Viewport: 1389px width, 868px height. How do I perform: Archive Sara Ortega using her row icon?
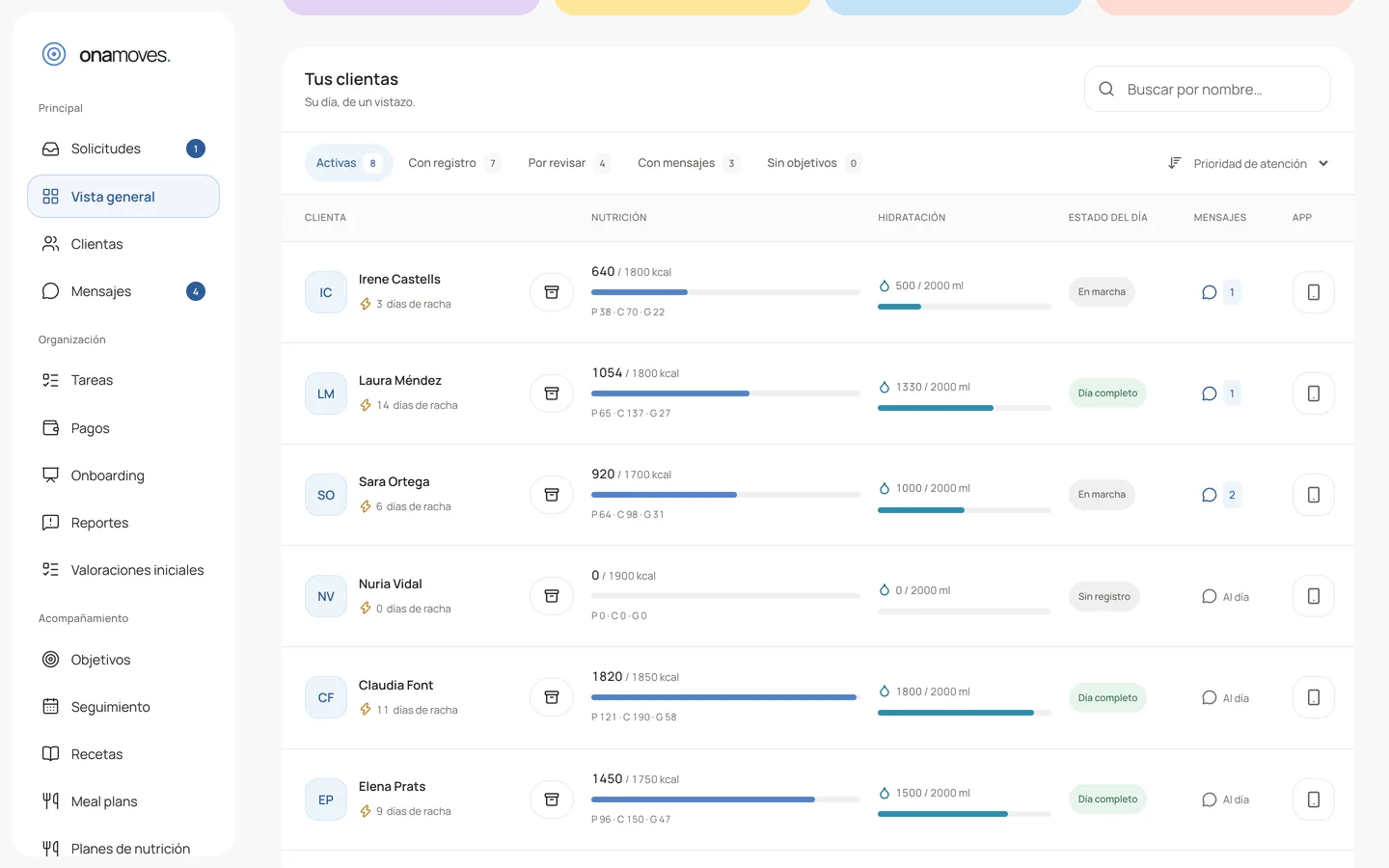[x=552, y=495]
